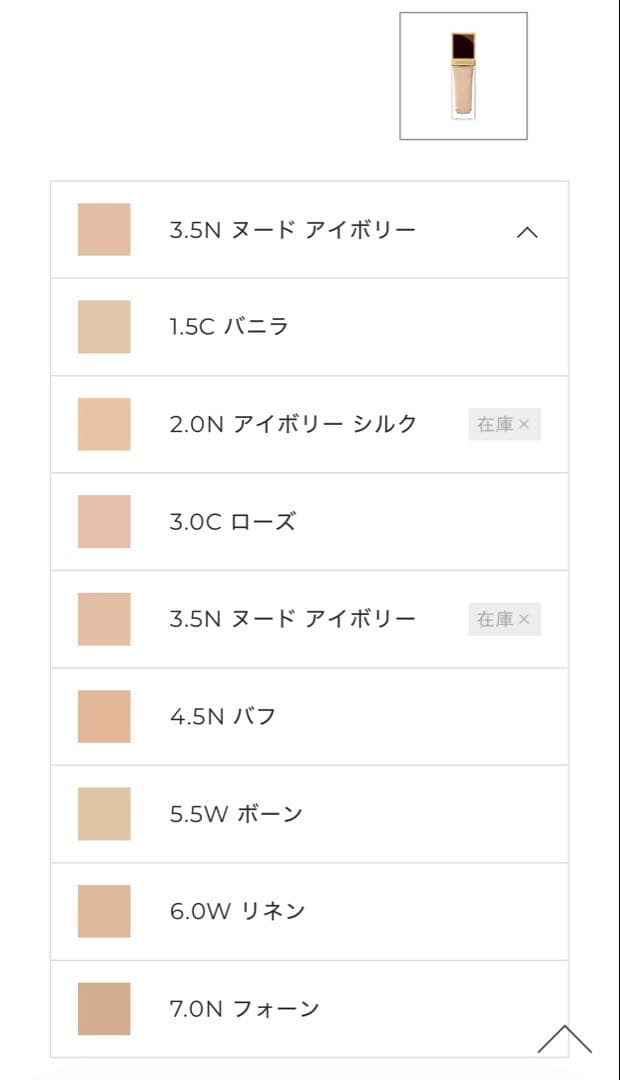Screen dimensions: 620x1080
Task: Click the 1.5C バニラ color swatch
Action: (x=104, y=327)
